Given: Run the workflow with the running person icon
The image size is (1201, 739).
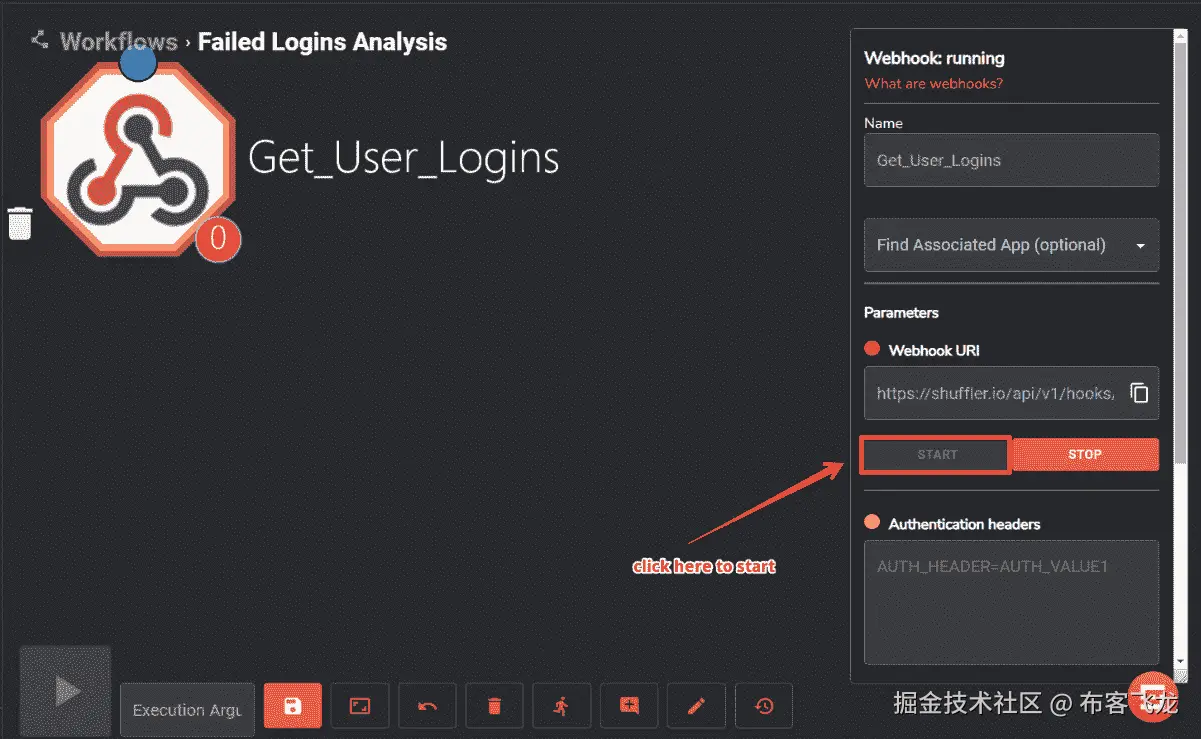Looking at the screenshot, I should click(x=561, y=705).
